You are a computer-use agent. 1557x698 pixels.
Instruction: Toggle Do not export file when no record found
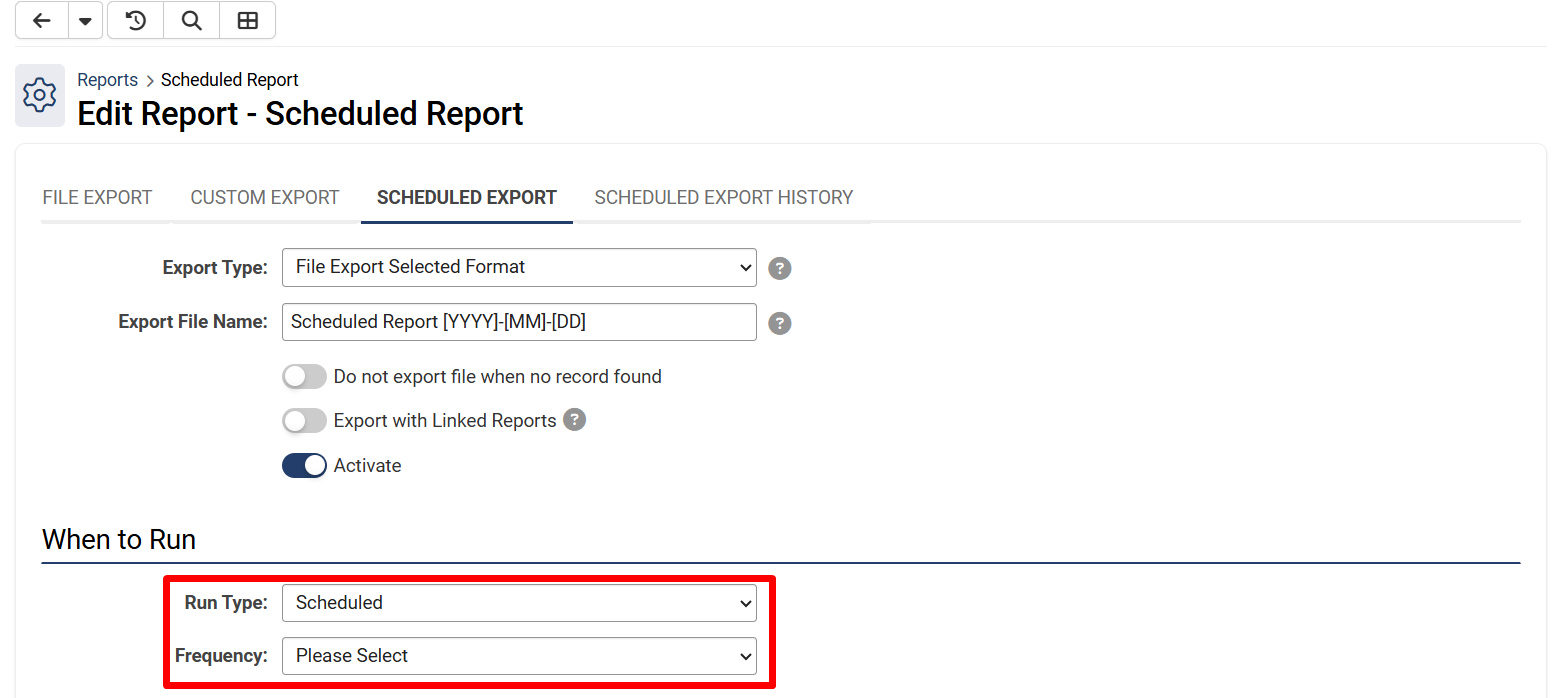(x=304, y=377)
